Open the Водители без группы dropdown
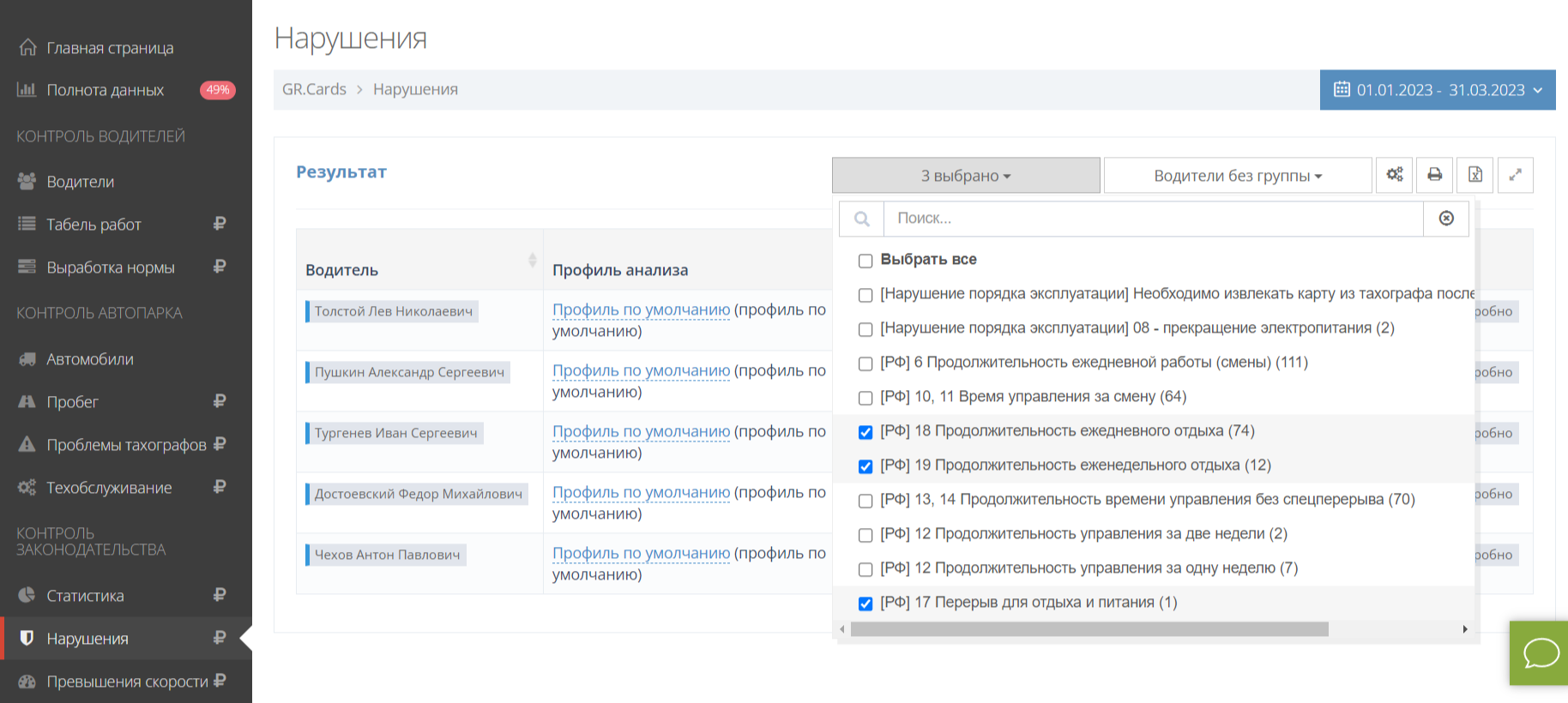The image size is (1568, 703). [x=1238, y=175]
